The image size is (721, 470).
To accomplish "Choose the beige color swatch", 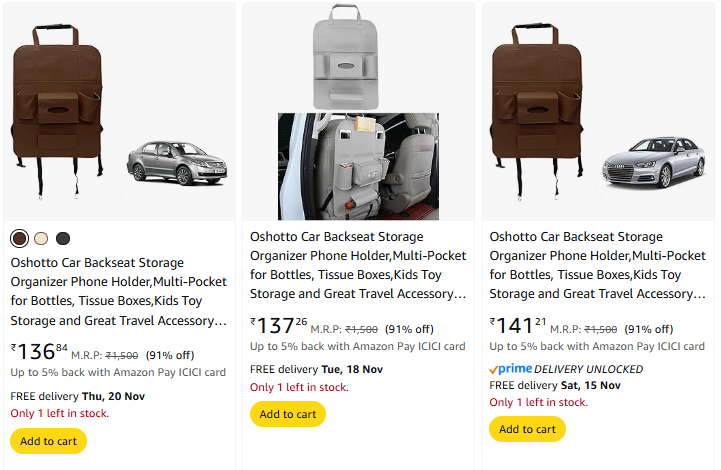I will coord(41,238).
